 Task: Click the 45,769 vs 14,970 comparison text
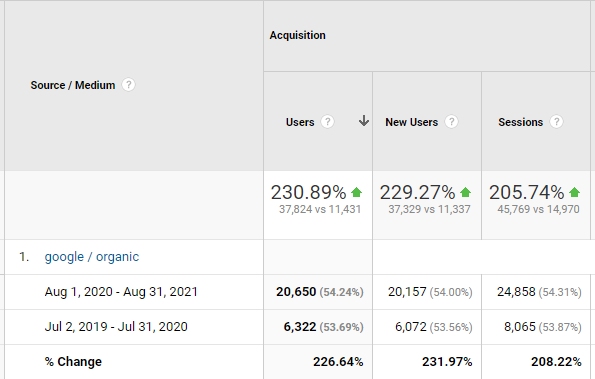[538, 209]
